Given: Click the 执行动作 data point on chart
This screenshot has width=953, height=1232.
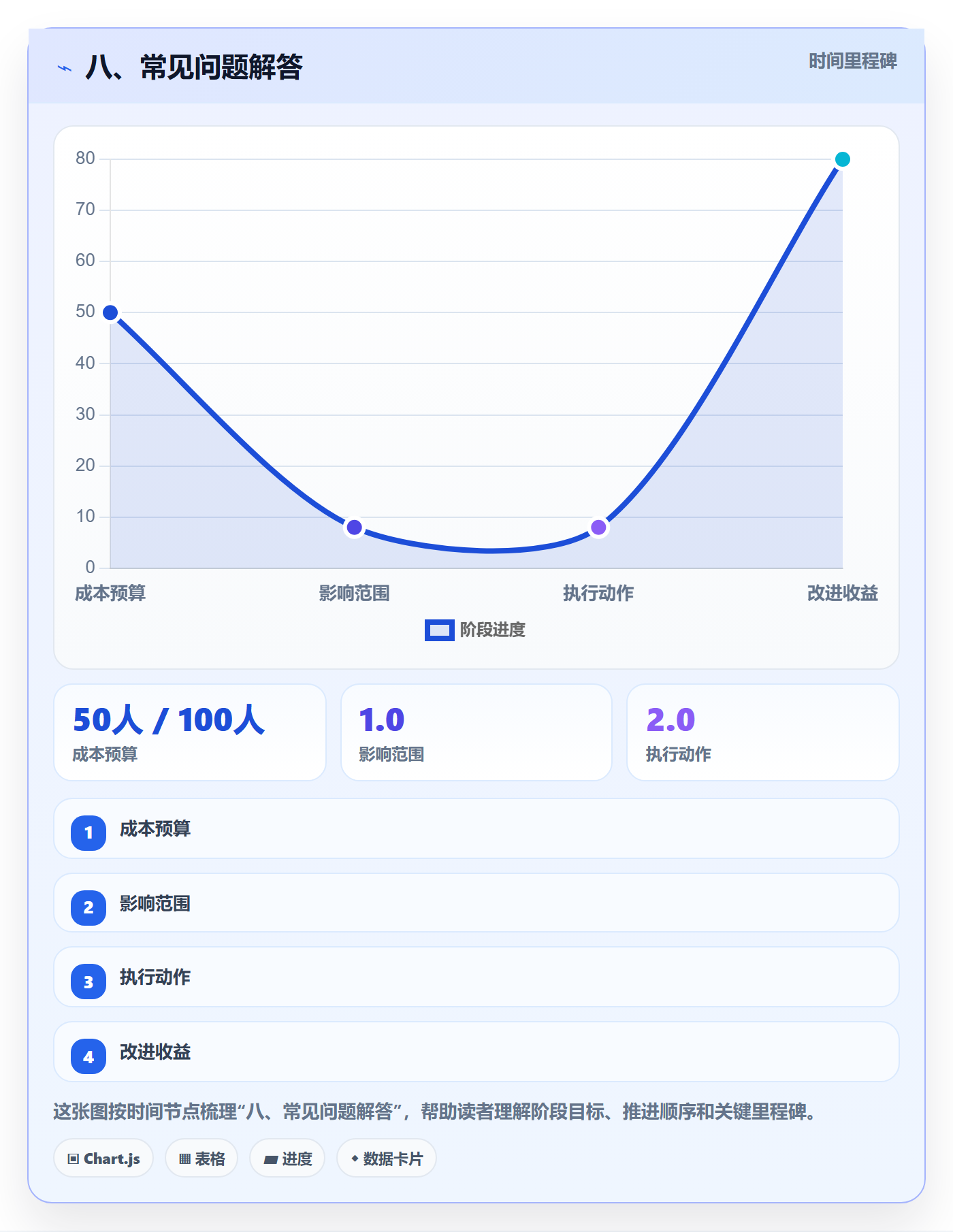Looking at the screenshot, I should coord(598,528).
